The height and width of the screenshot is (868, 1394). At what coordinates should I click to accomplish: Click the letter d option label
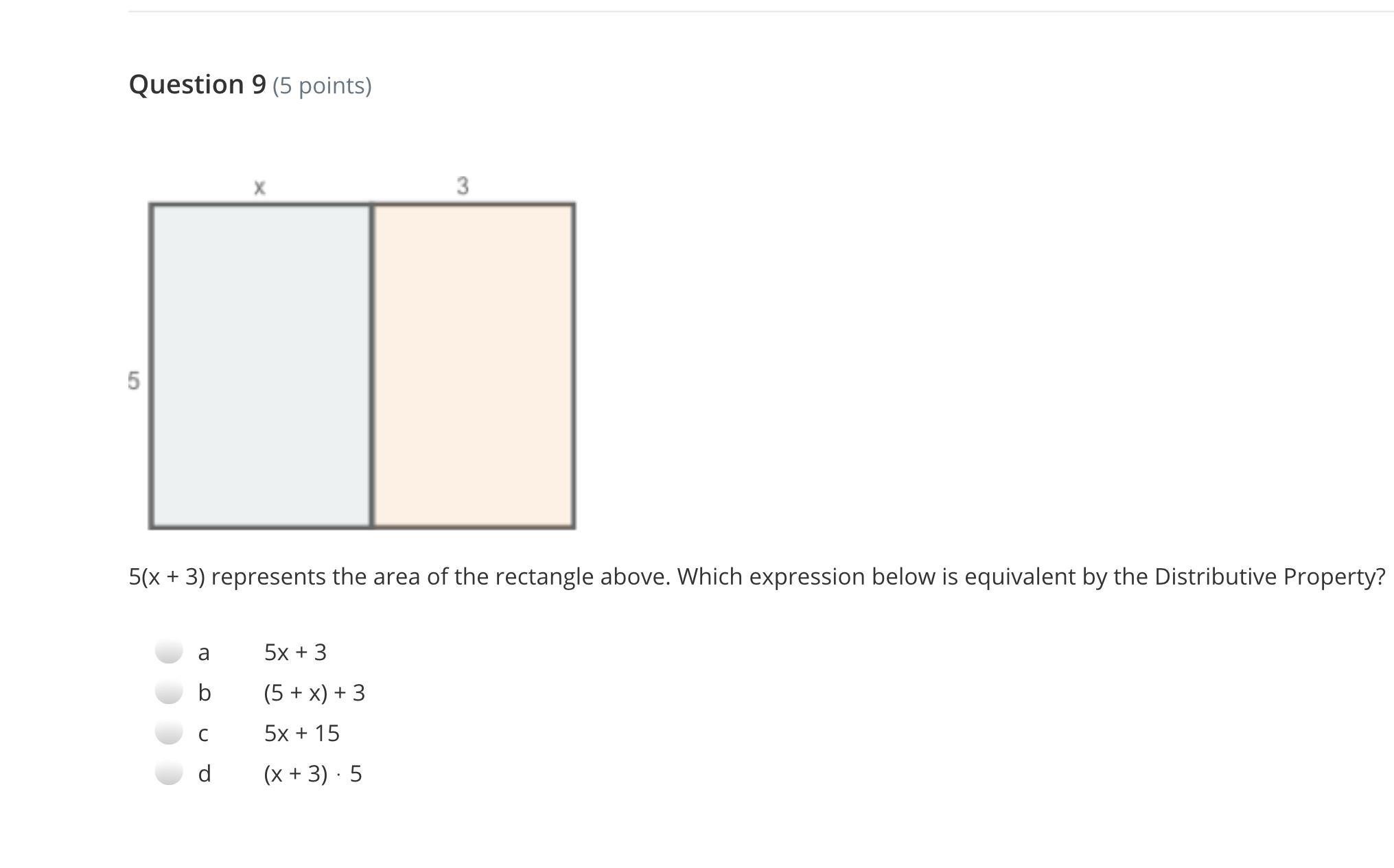204,773
